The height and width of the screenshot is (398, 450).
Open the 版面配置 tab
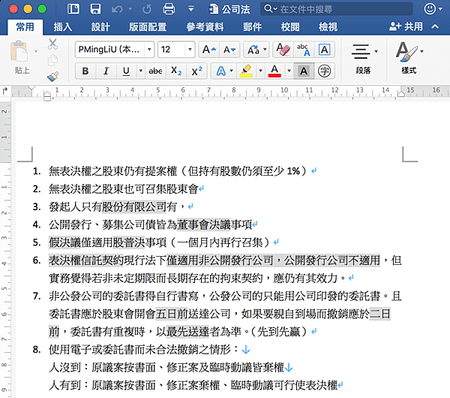pos(148,27)
